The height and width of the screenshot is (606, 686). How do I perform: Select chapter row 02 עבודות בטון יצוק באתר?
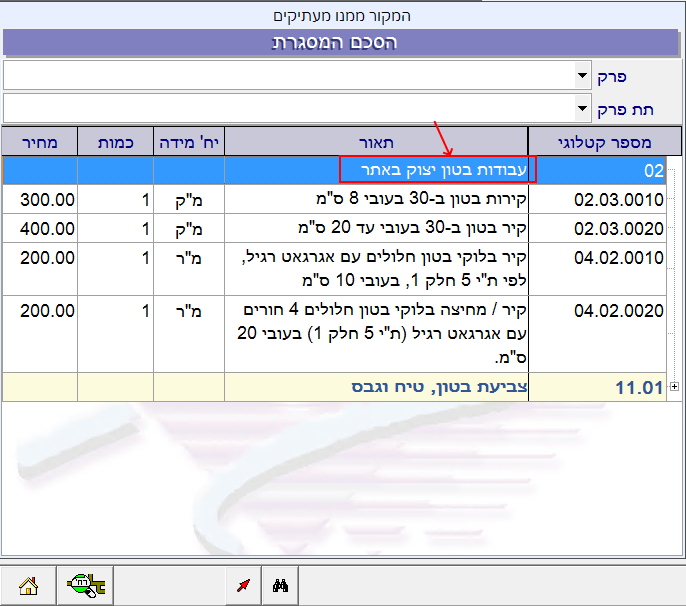[x=437, y=170]
